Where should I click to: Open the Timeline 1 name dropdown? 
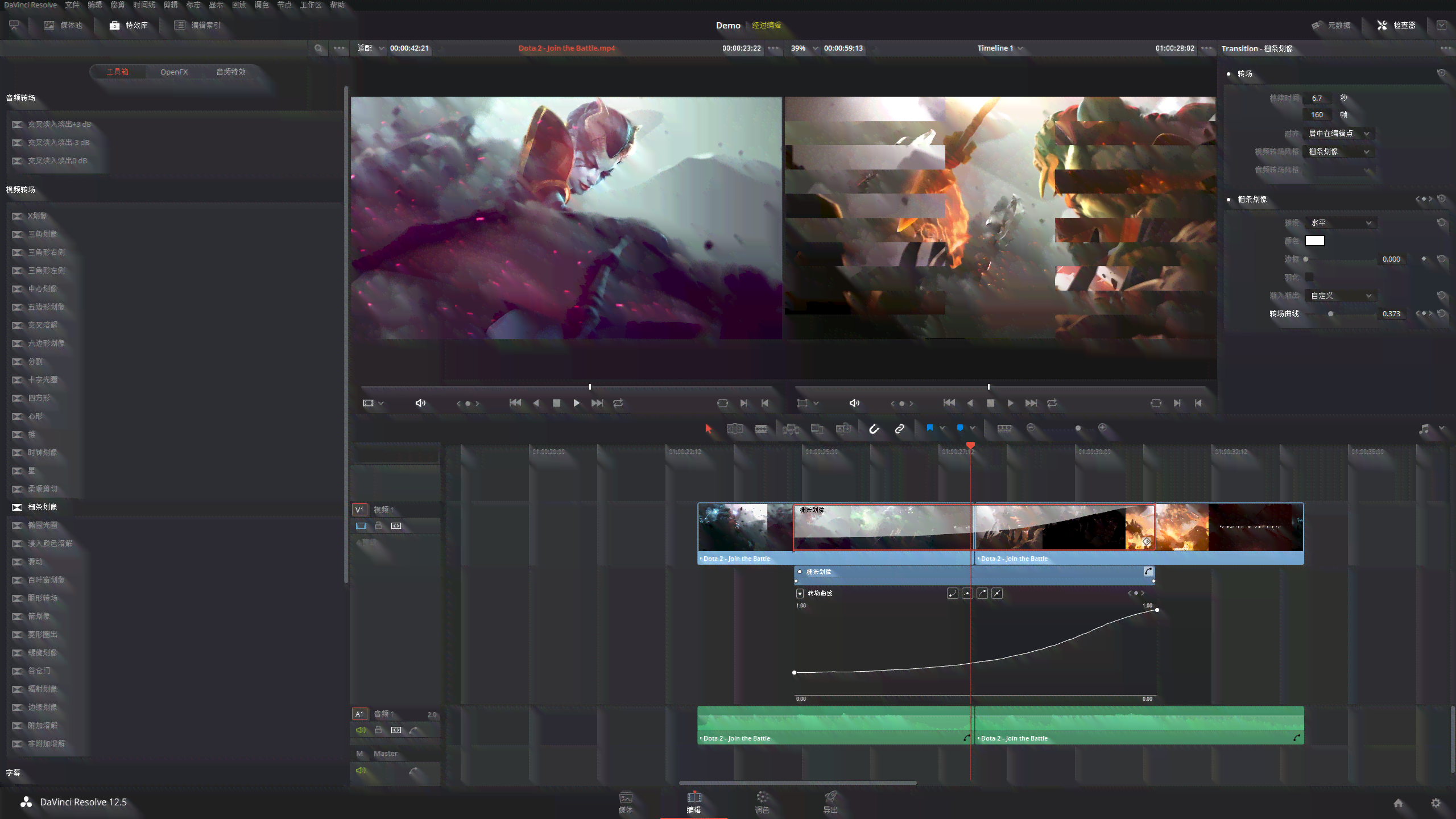point(1000,48)
